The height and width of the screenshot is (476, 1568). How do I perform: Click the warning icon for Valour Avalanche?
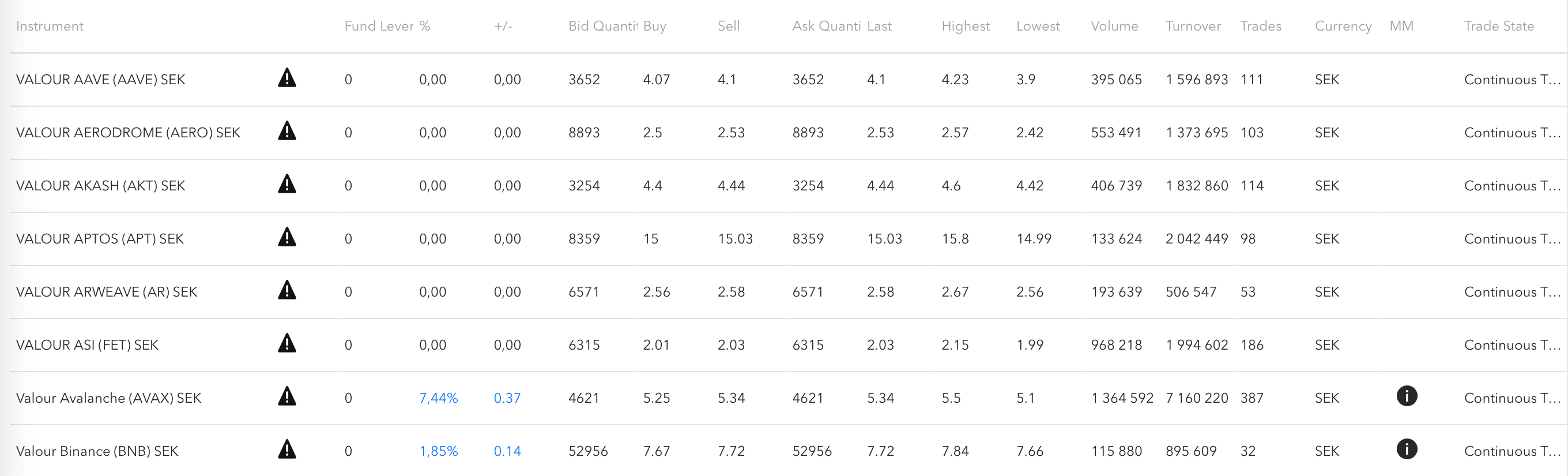(x=287, y=397)
